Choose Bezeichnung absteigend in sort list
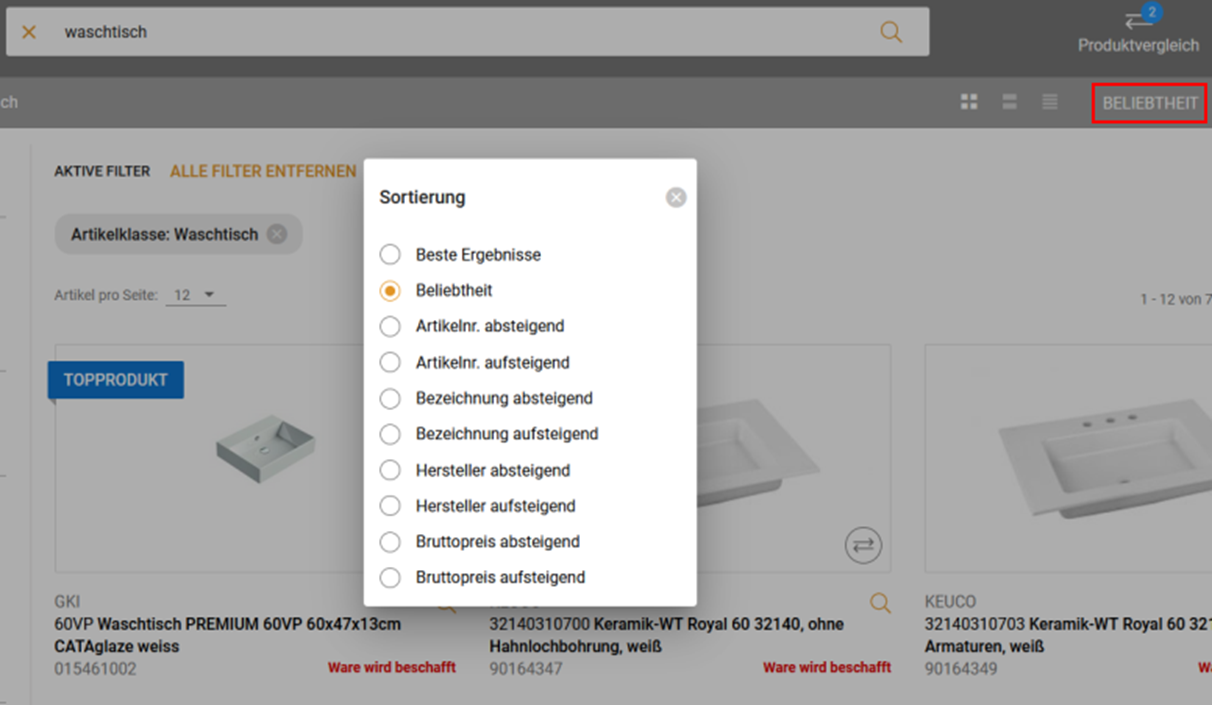1212x705 pixels. coord(390,398)
